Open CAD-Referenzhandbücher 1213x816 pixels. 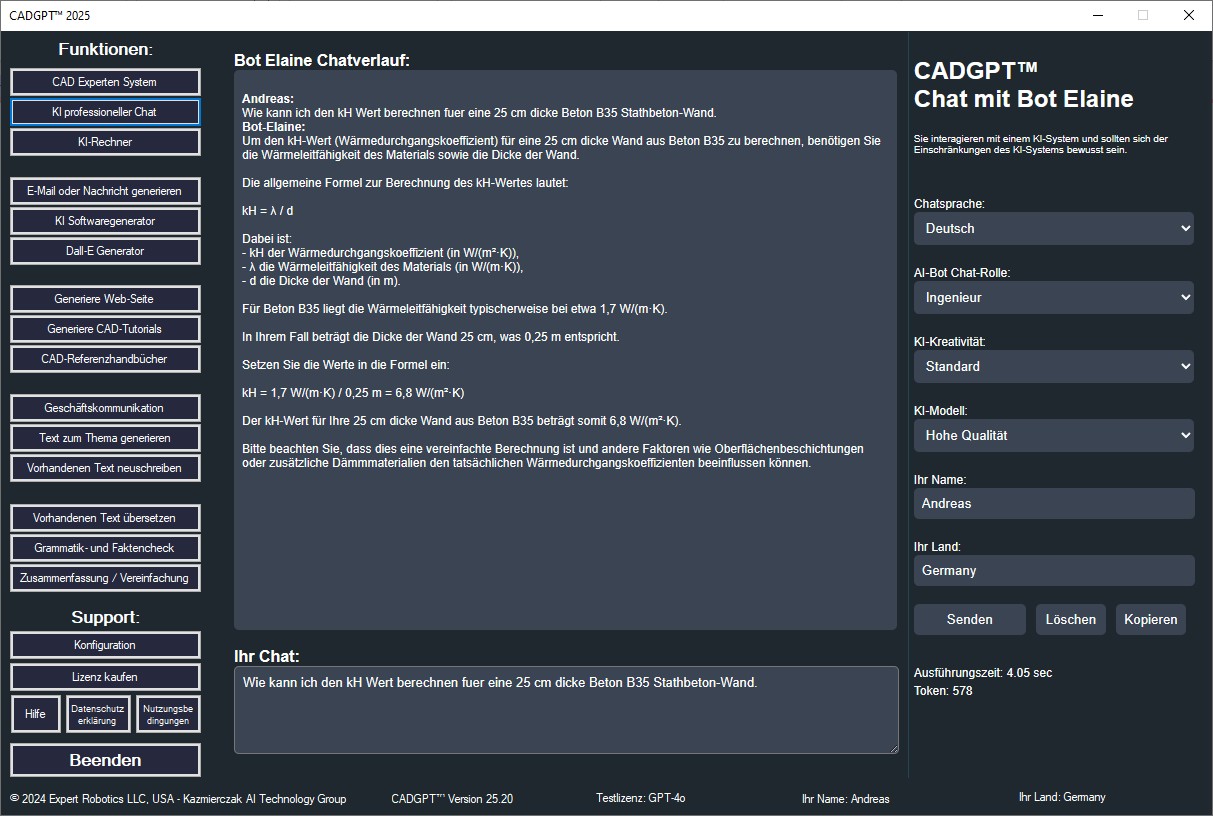(105, 359)
